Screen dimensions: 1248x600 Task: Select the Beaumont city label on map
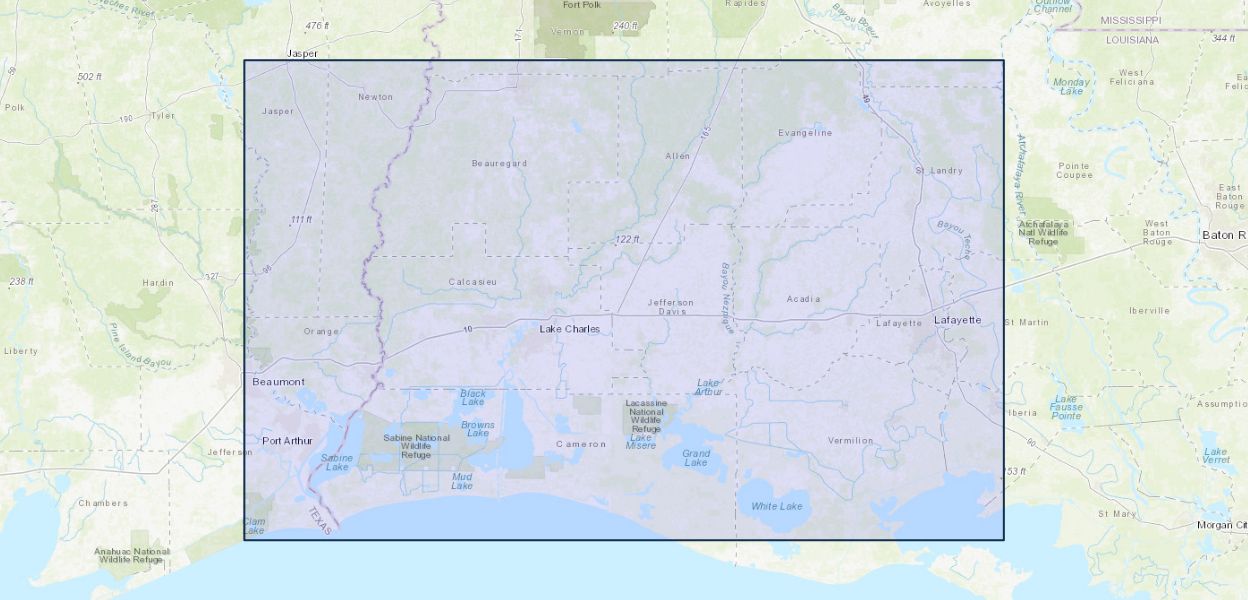tap(278, 382)
